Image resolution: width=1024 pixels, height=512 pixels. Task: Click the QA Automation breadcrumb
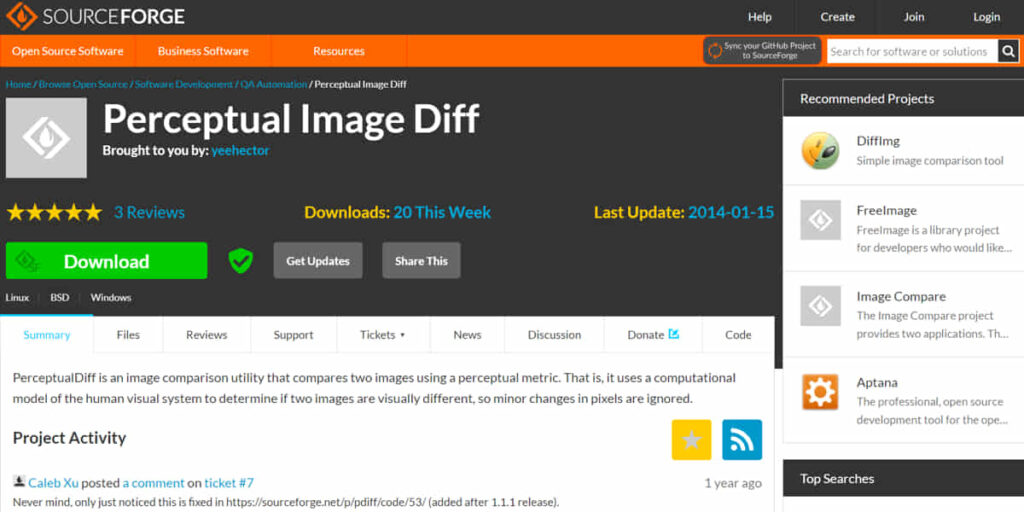pos(273,84)
